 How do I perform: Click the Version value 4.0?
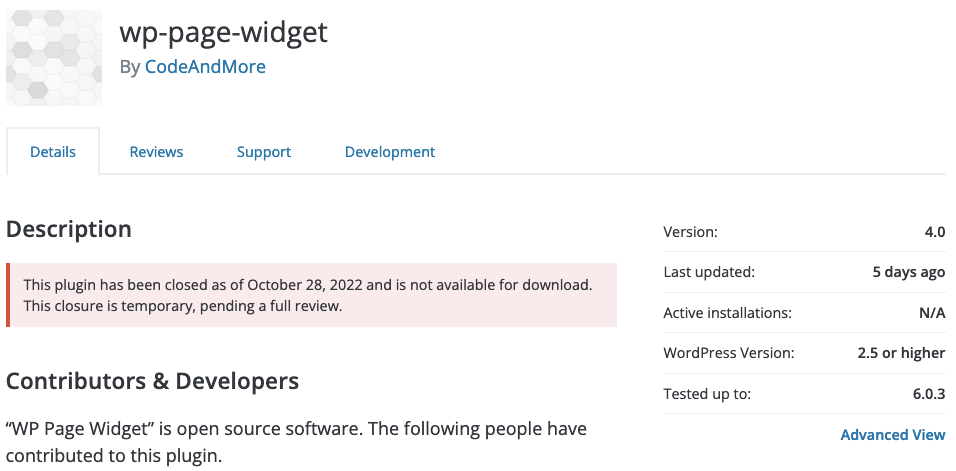coord(935,232)
